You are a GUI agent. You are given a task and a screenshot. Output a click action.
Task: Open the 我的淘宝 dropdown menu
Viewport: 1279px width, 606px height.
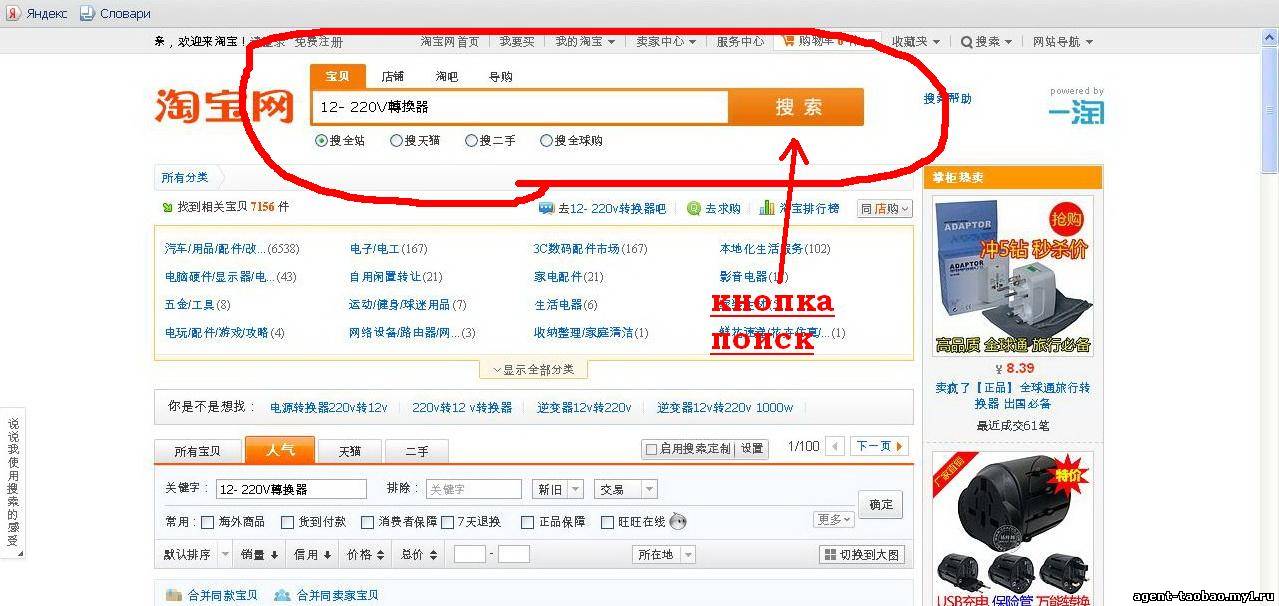[585, 42]
